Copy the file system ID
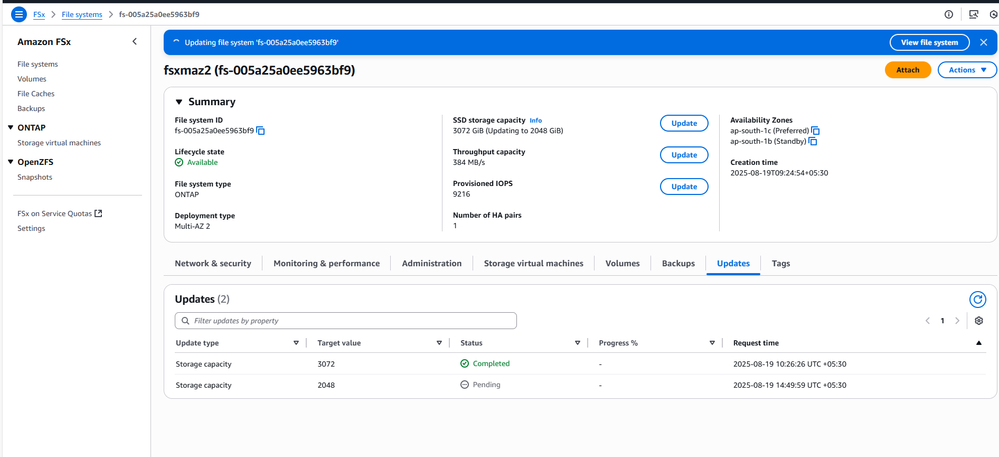Screen dimensions: 999x457 [261, 131]
